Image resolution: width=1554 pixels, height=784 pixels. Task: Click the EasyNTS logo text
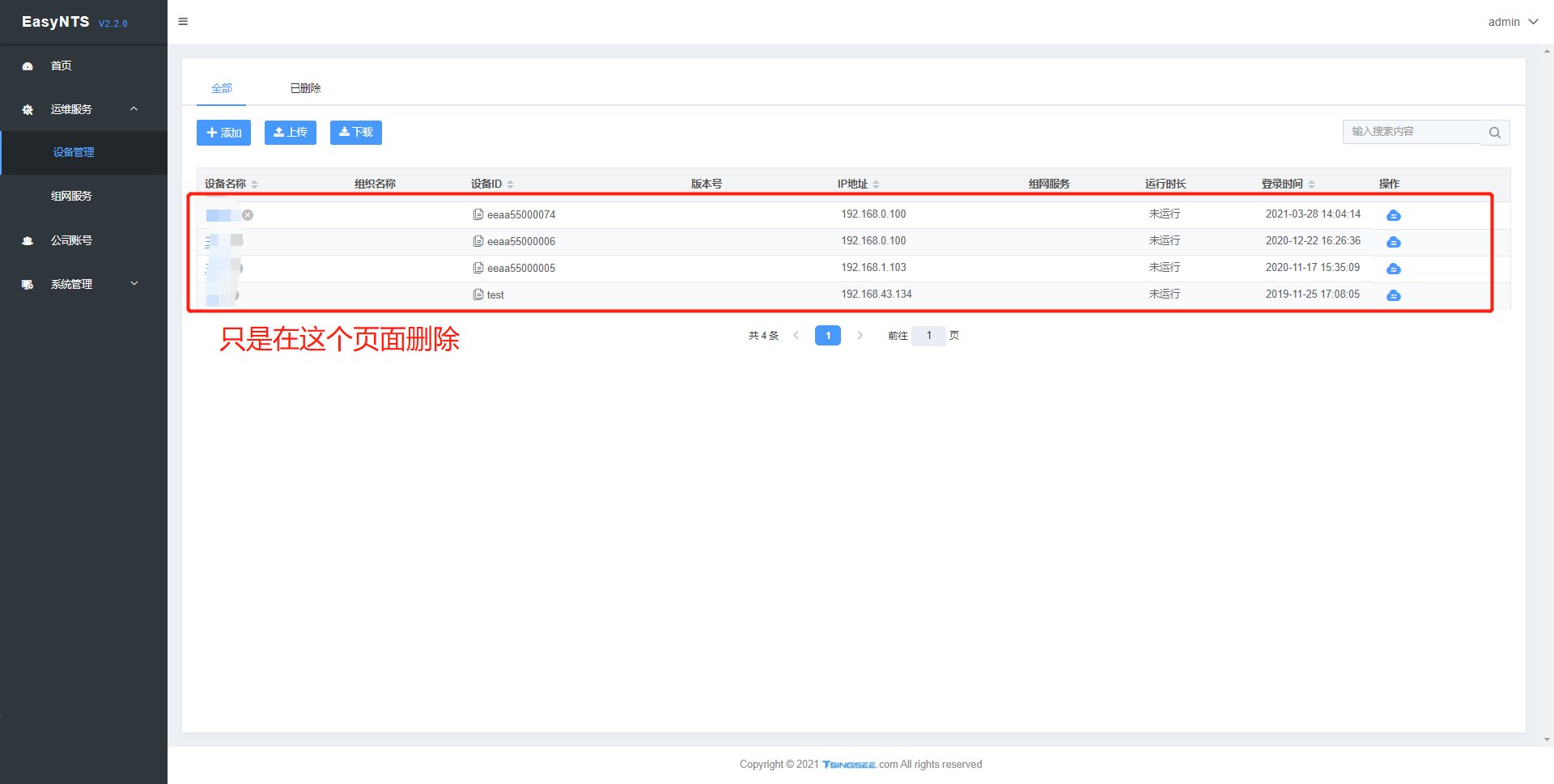pos(56,22)
